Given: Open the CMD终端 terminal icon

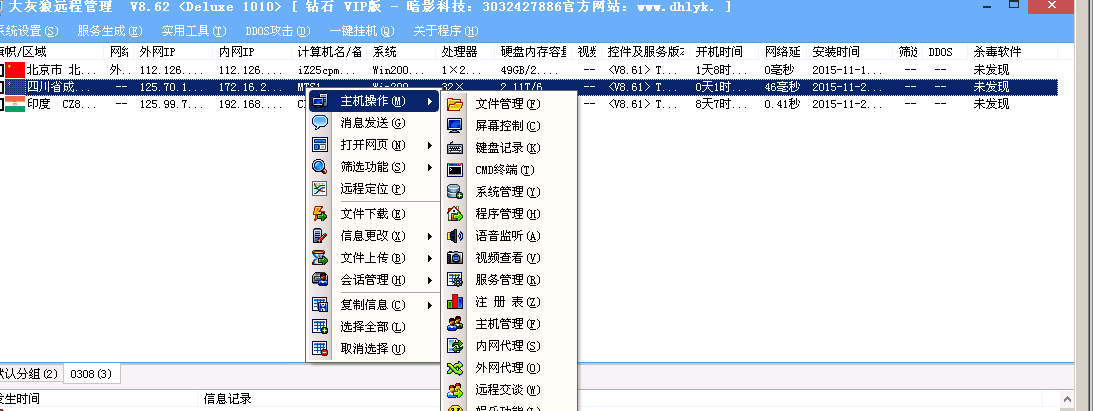Looking at the screenshot, I should 454,170.
